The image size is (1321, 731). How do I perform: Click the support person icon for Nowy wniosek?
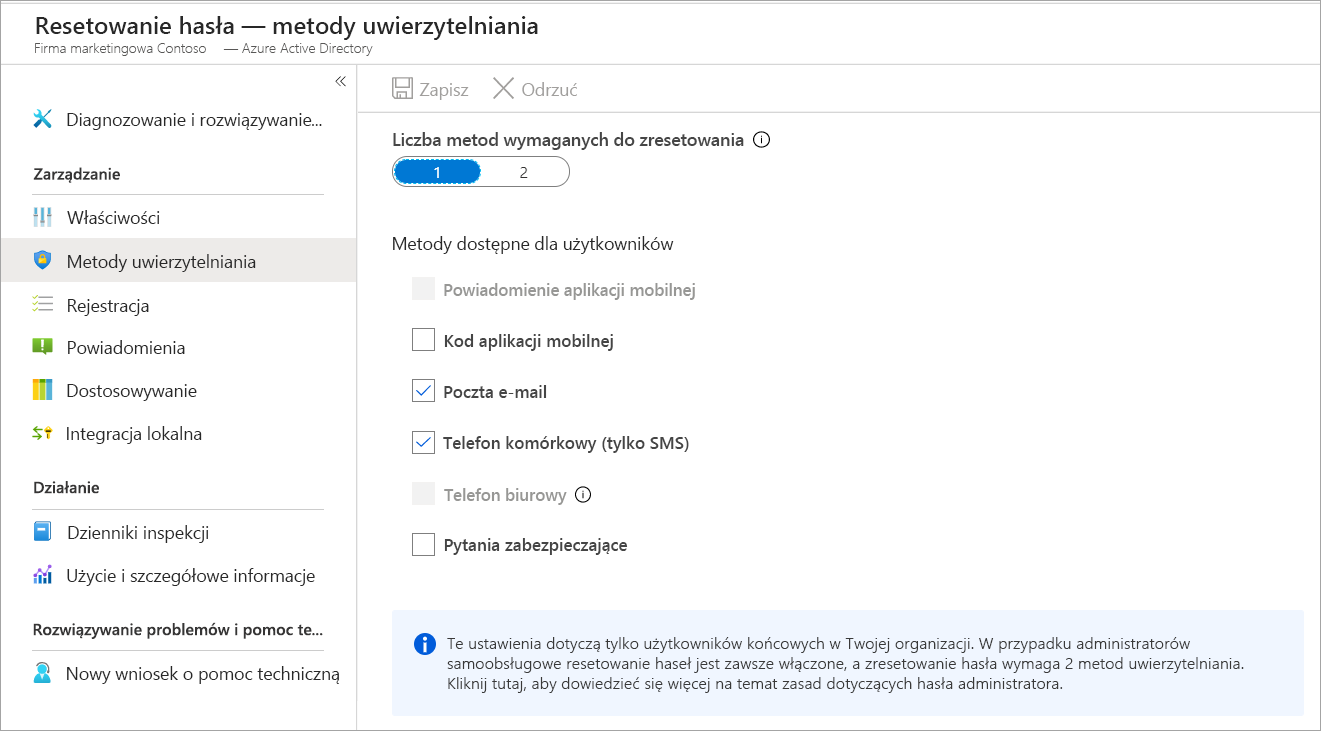tap(42, 673)
